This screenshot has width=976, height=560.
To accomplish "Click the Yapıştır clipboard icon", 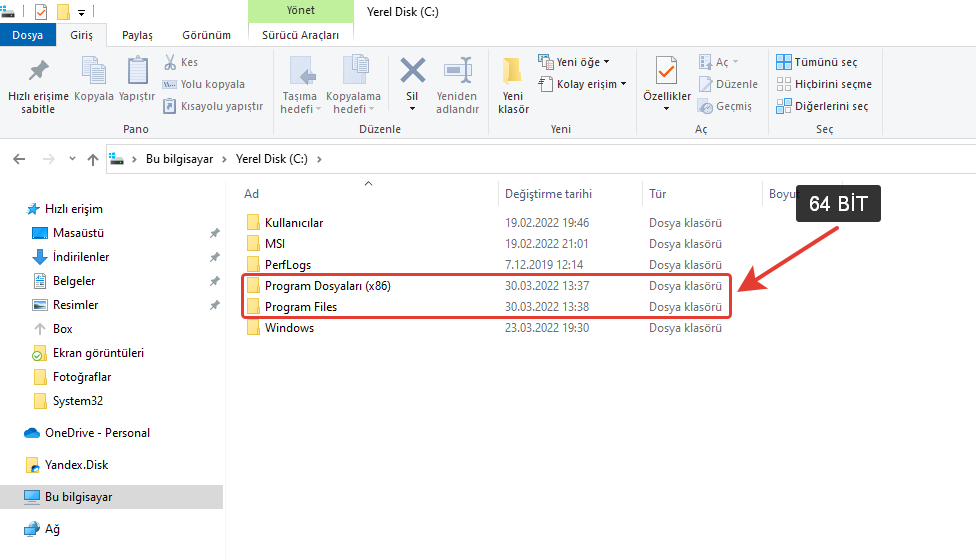I will point(137,72).
